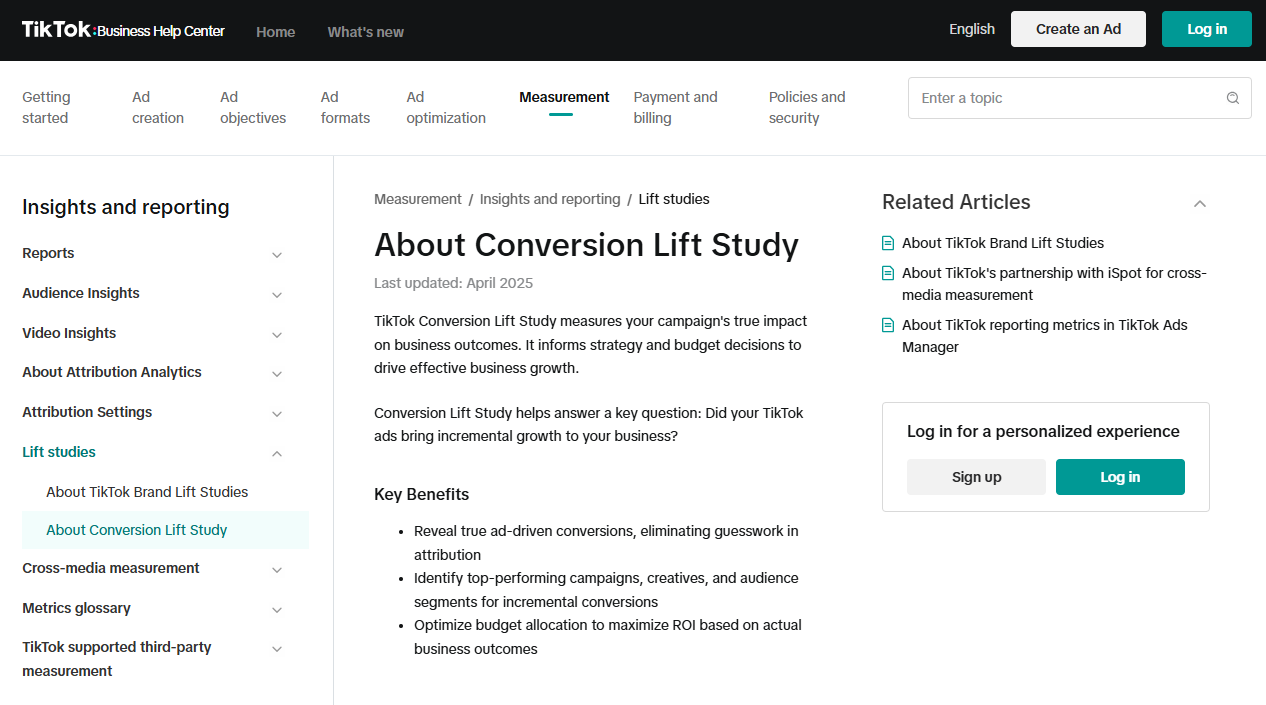This screenshot has width=1266, height=705.
Task: Open the Policies and security tab
Action: (x=807, y=108)
